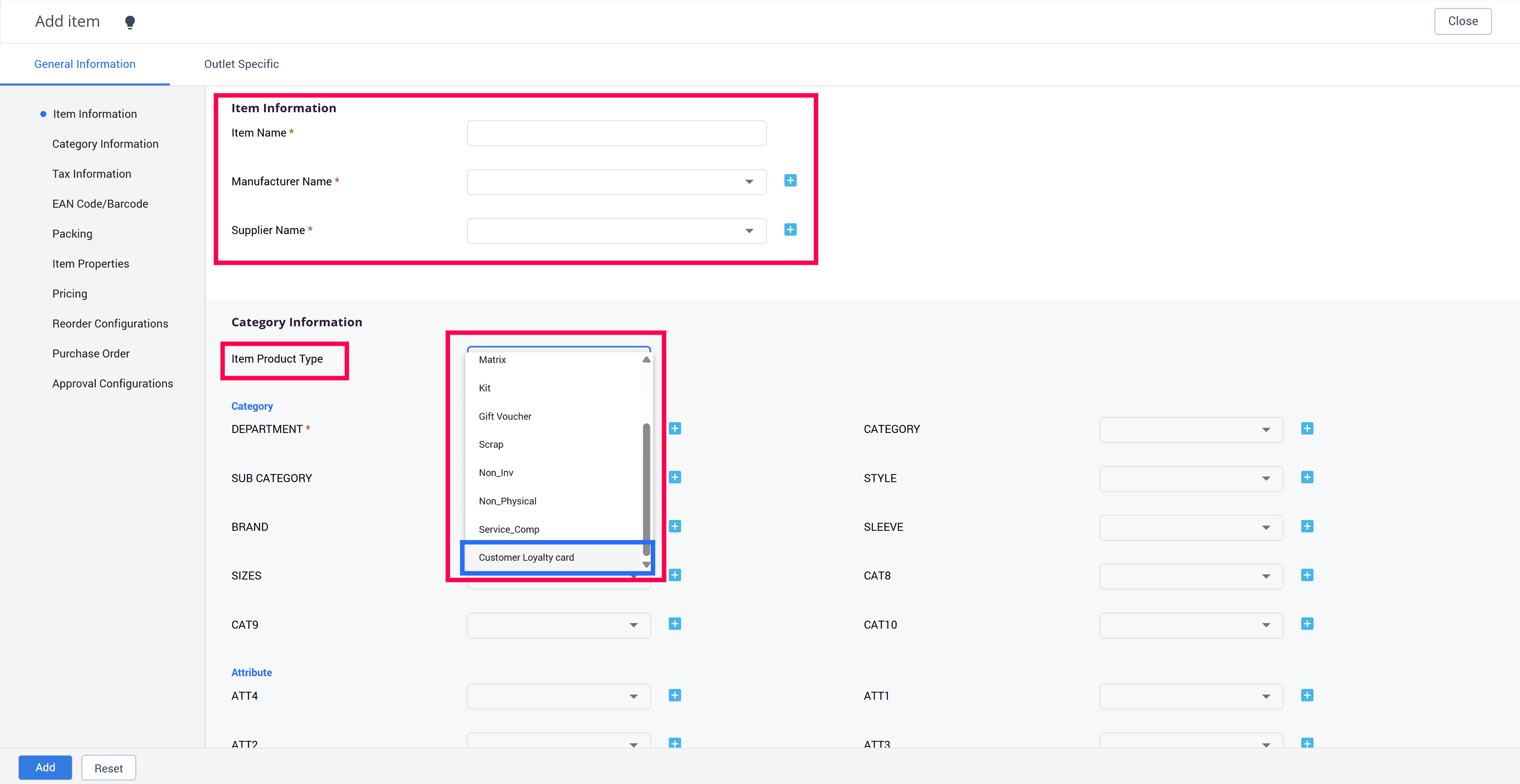
Task: Choose Gift Voucher product type option
Action: pos(505,417)
